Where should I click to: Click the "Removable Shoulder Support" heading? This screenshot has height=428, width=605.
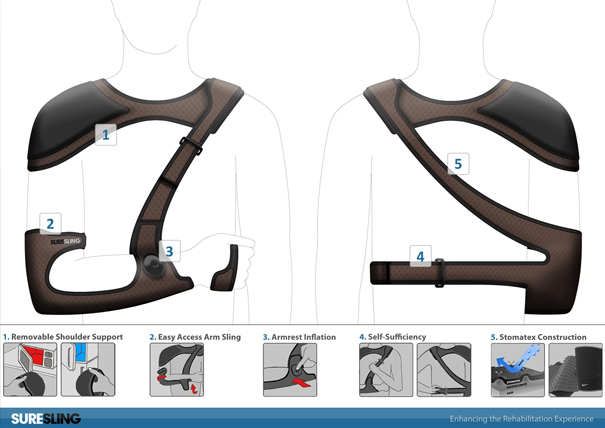(x=67, y=337)
